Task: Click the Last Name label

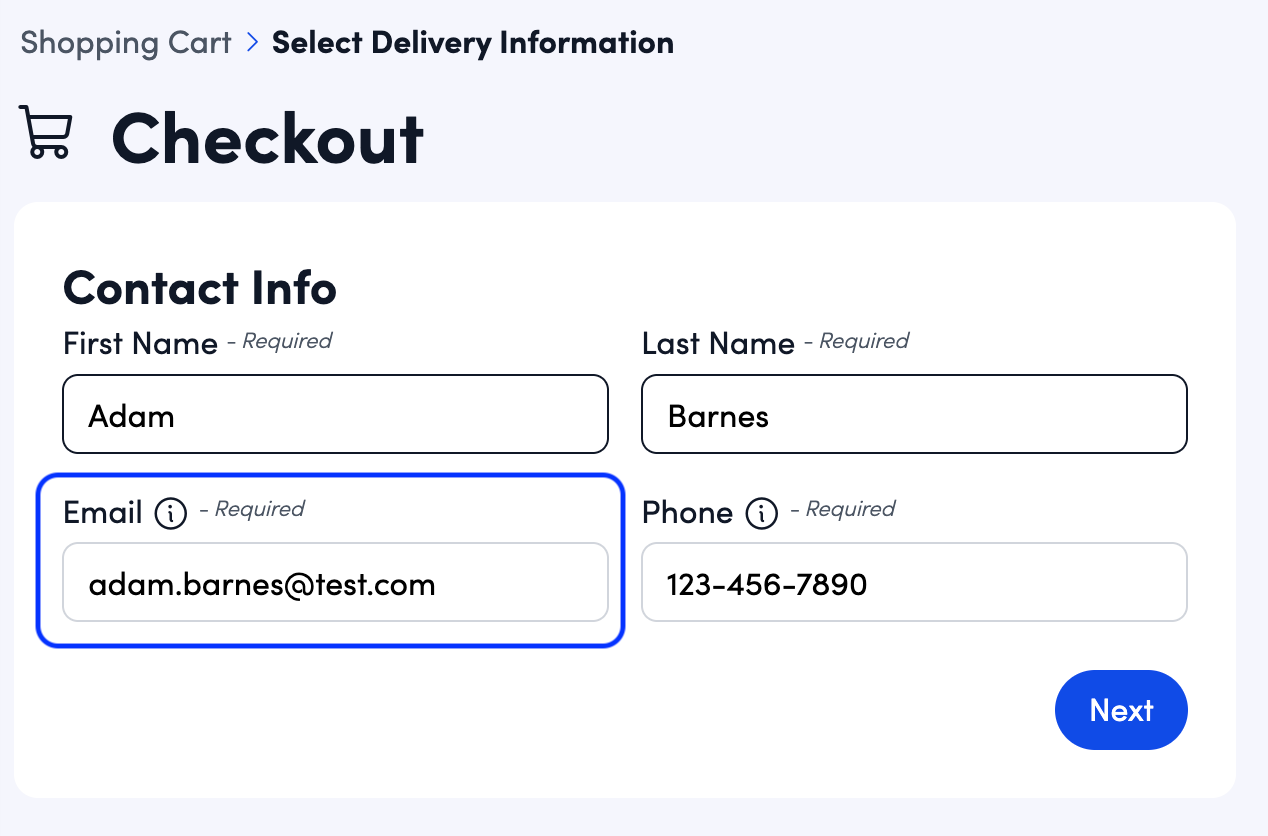Action: (718, 344)
